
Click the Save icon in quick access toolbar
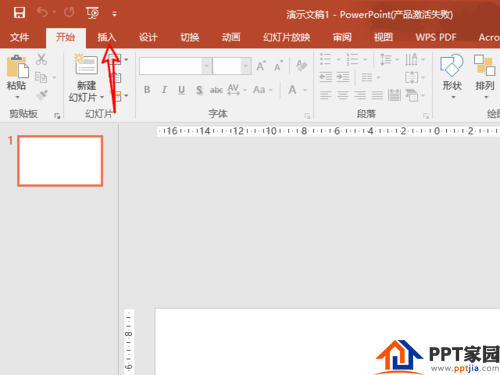coord(19,13)
